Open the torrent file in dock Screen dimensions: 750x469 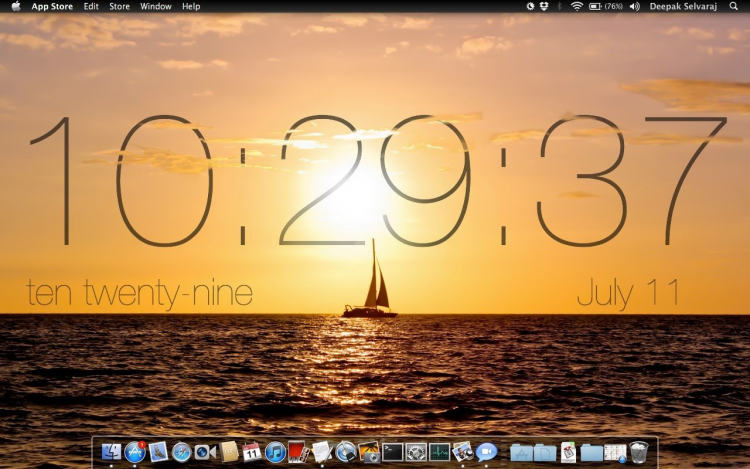(x=568, y=452)
